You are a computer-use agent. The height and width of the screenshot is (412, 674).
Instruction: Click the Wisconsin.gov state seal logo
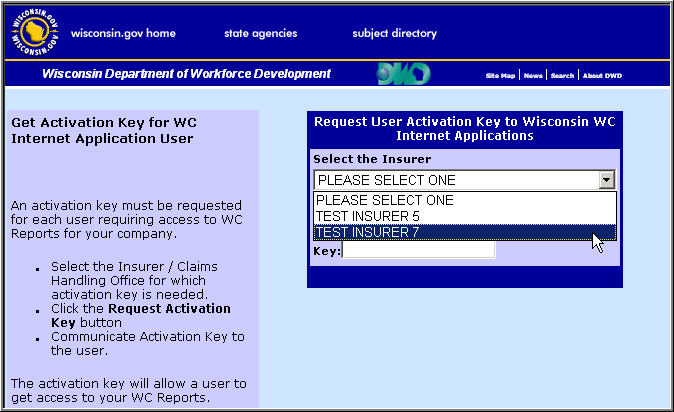(x=34, y=33)
